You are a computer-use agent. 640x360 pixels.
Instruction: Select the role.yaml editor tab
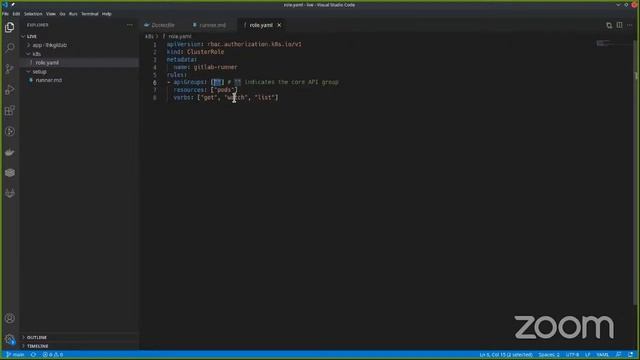(x=260, y=25)
